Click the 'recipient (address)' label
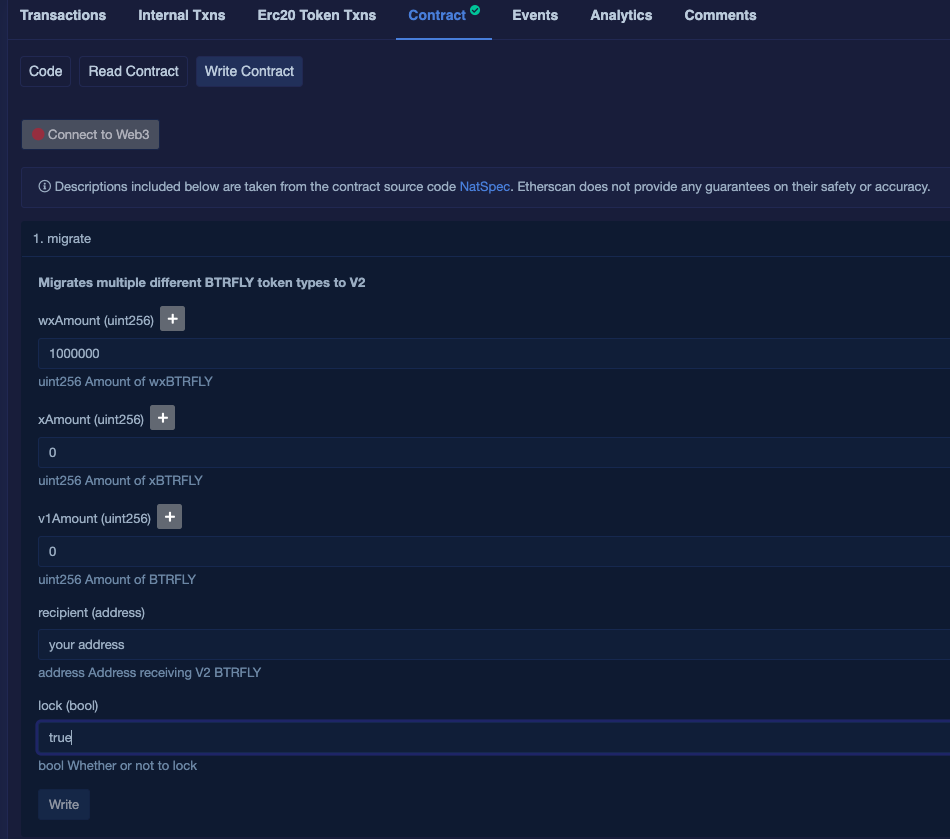 pyautogui.click(x=91, y=612)
